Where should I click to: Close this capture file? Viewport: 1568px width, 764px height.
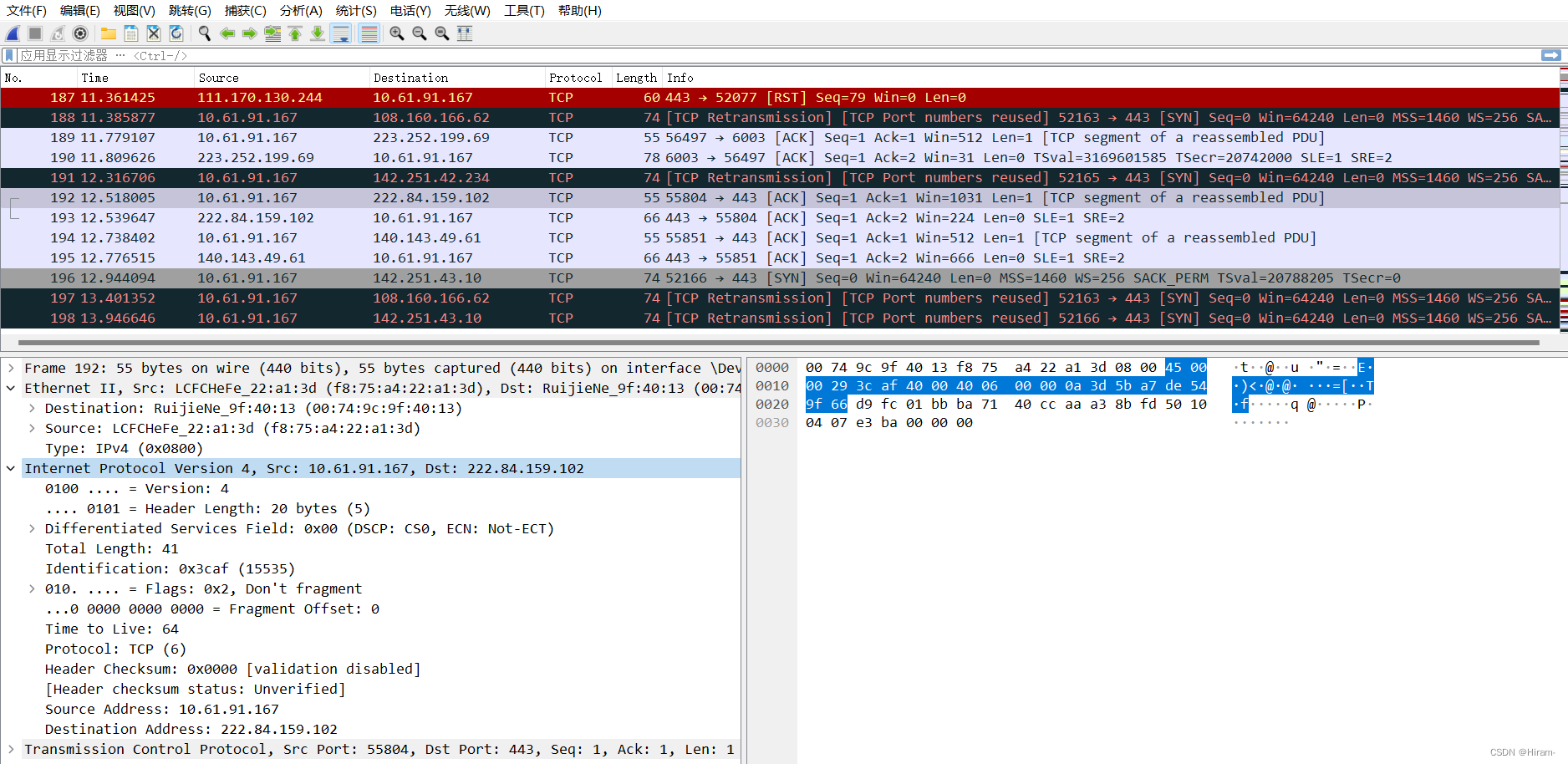coord(154,33)
